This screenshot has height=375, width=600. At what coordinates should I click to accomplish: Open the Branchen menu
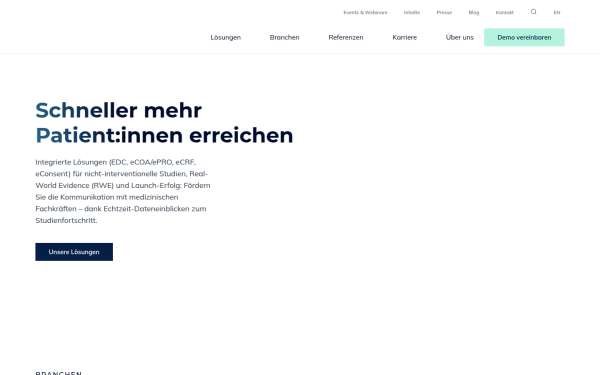[x=284, y=38]
